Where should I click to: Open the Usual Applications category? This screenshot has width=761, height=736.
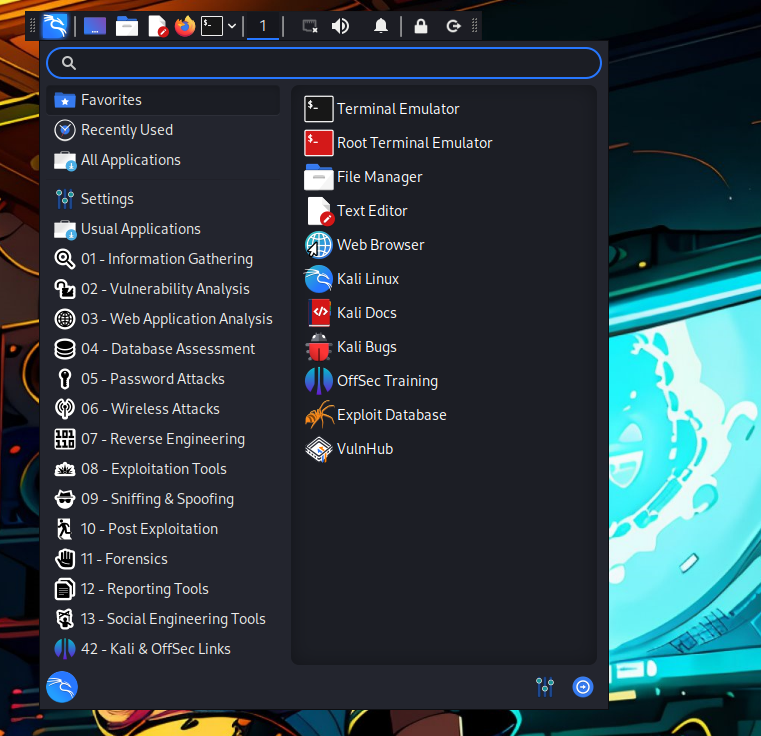pyautogui.click(x=163, y=229)
